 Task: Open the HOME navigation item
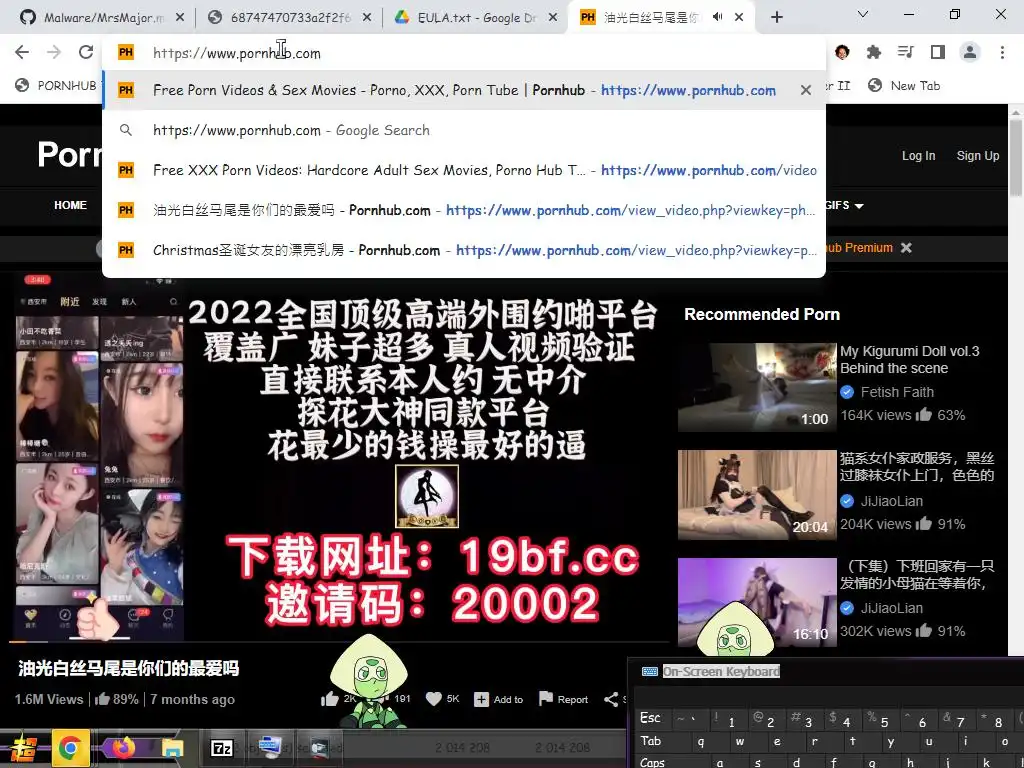click(x=71, y=205)
